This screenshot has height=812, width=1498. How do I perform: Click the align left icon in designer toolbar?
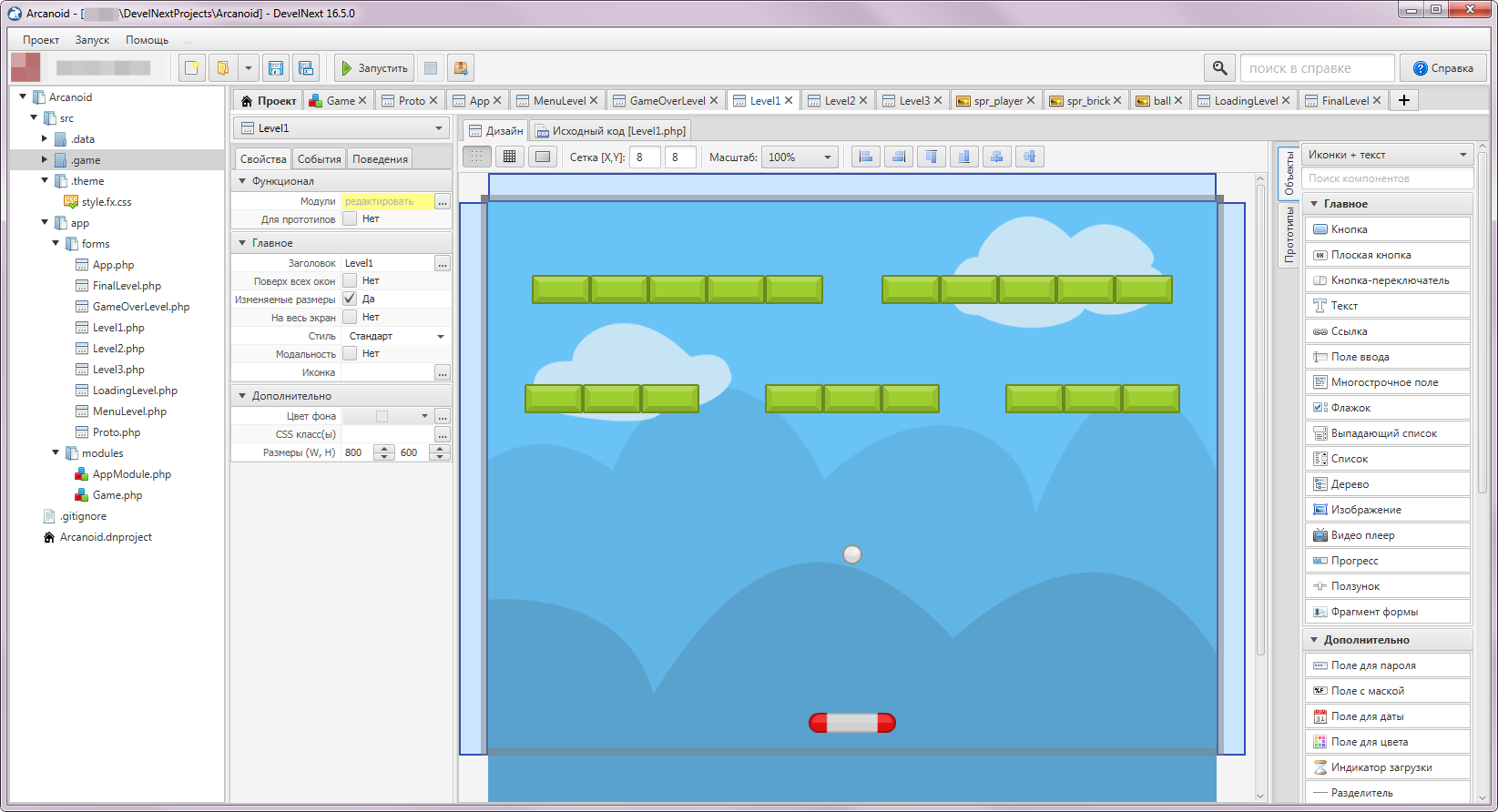(866, 157)
